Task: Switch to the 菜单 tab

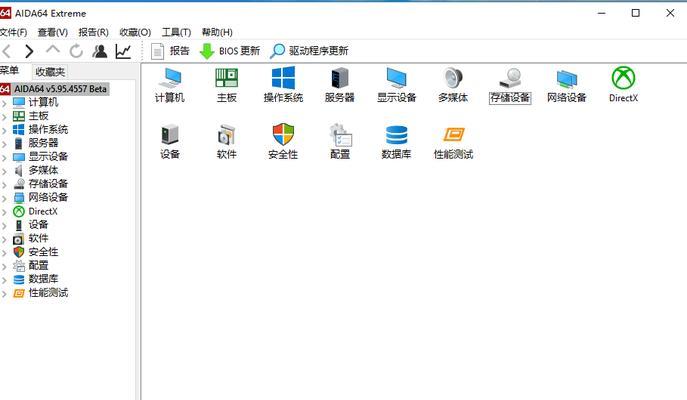Action: (10, 71)
